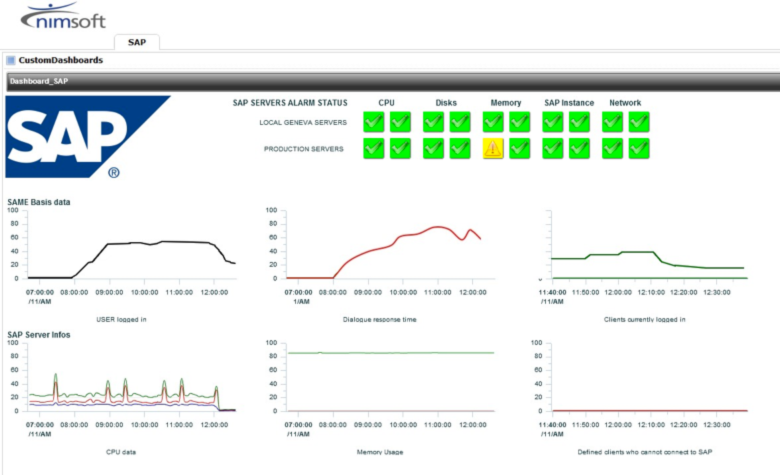Switch to the SAP tab

pos(137,42)
